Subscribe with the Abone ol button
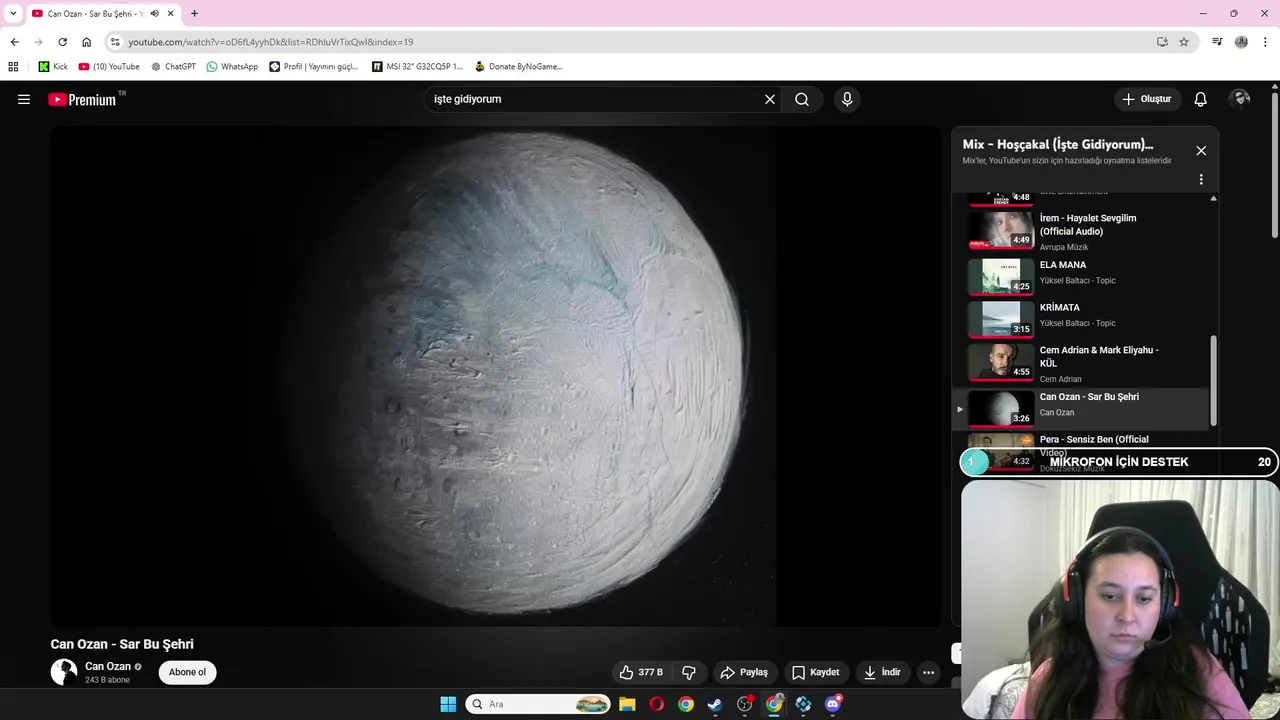 click(x=187, y=672)
